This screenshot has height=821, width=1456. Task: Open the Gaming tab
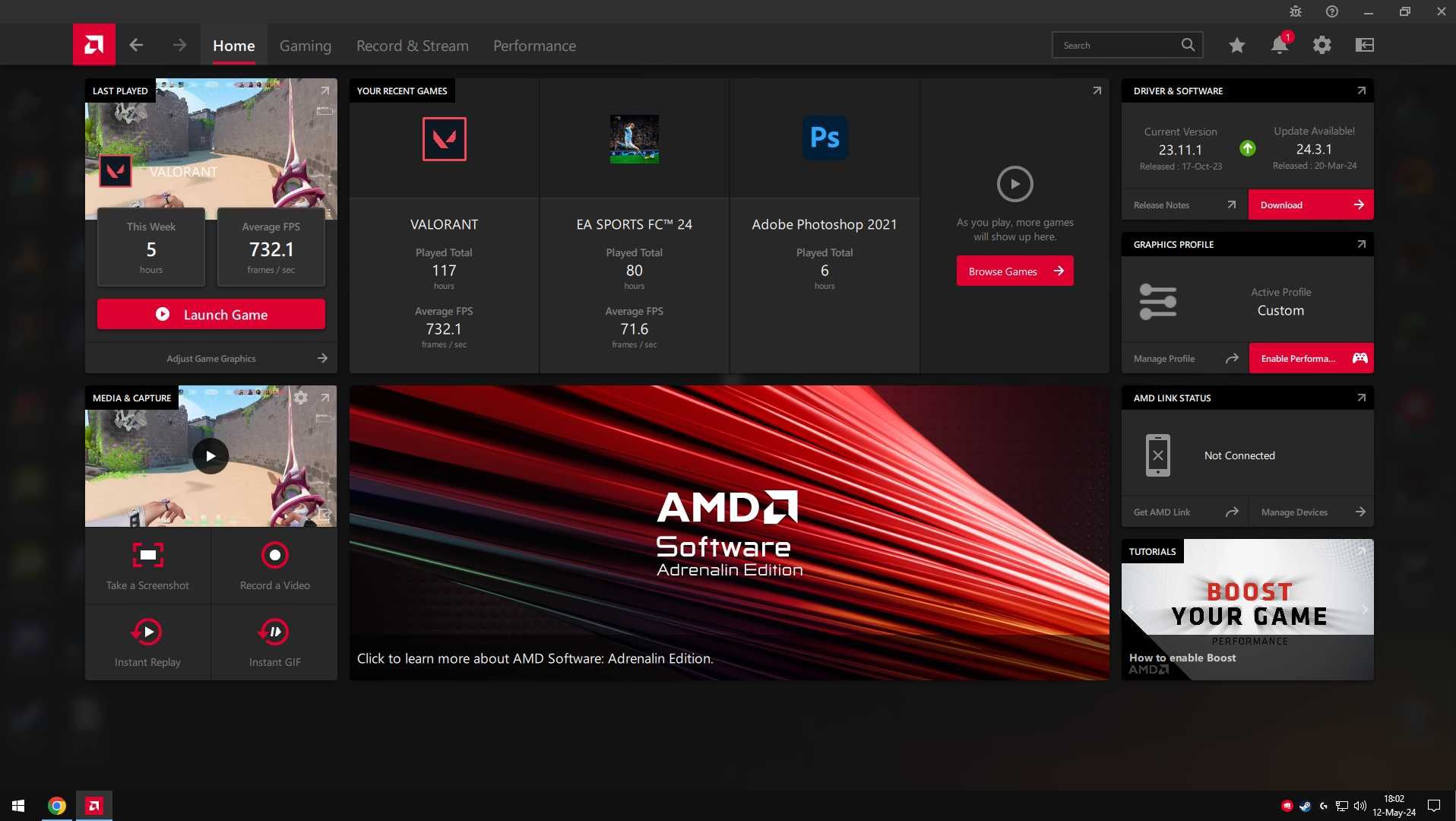point(305,46)
